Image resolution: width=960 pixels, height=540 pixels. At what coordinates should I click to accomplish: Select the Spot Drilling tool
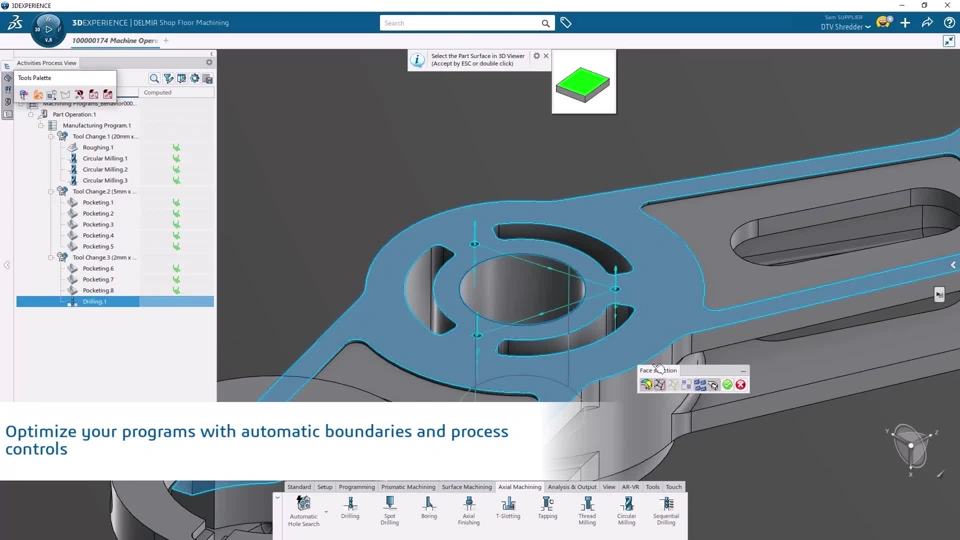[389, 511]
